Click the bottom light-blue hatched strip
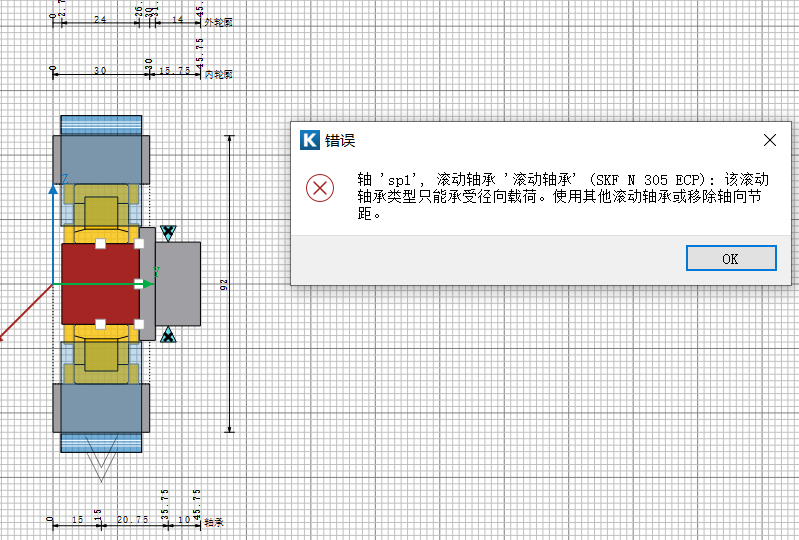This screenshot has width=799, height=540. (101, 443)
